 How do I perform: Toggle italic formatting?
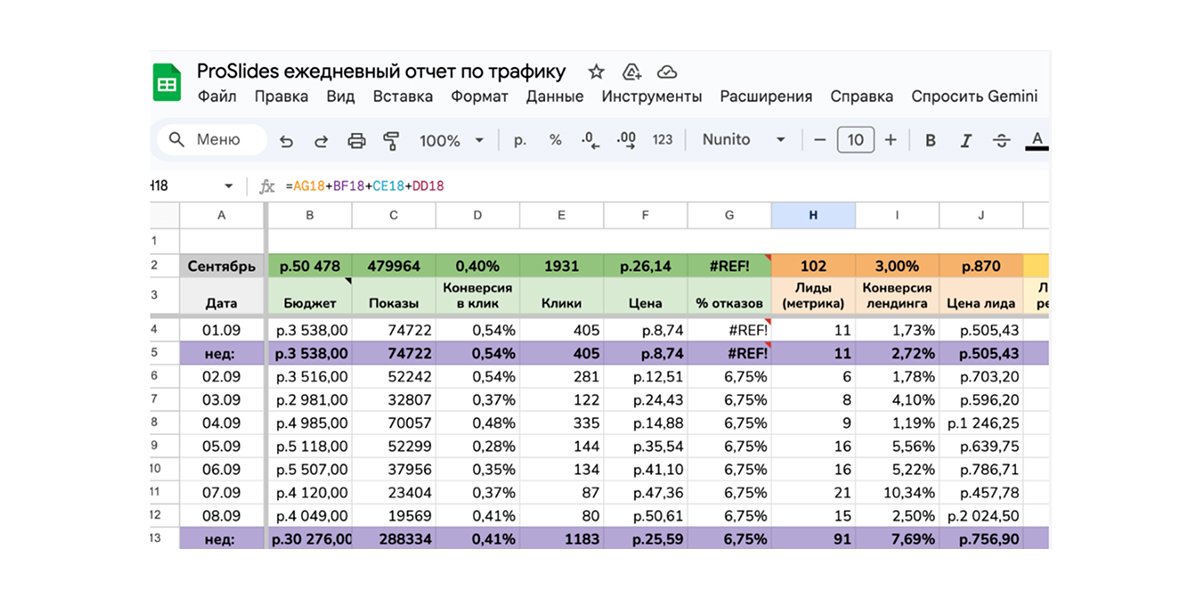(965, 141)
